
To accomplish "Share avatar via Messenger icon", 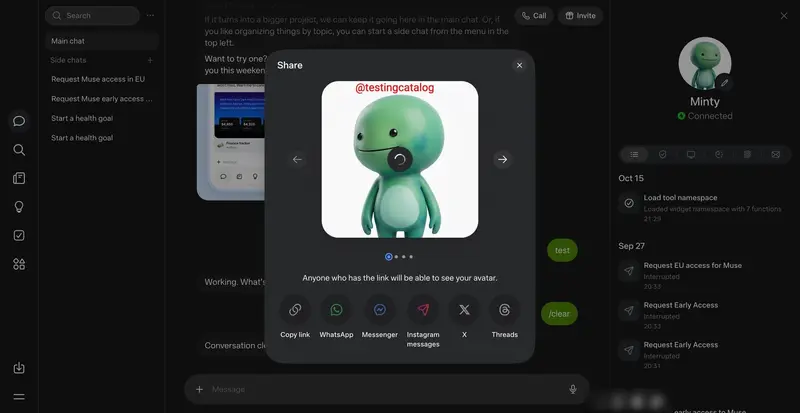I will (379, 310).
